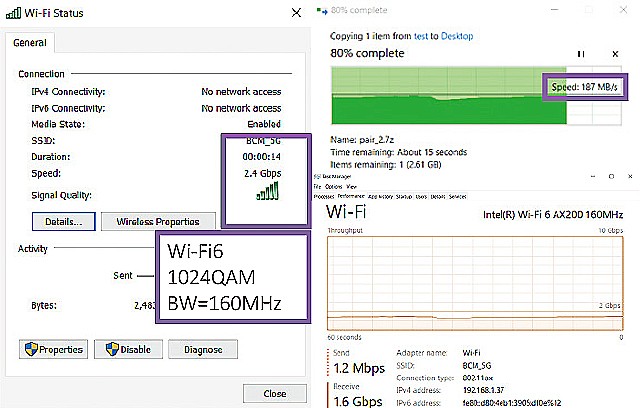
Task: Open the File menu in Task Manager
Action: tap(317, 186)
